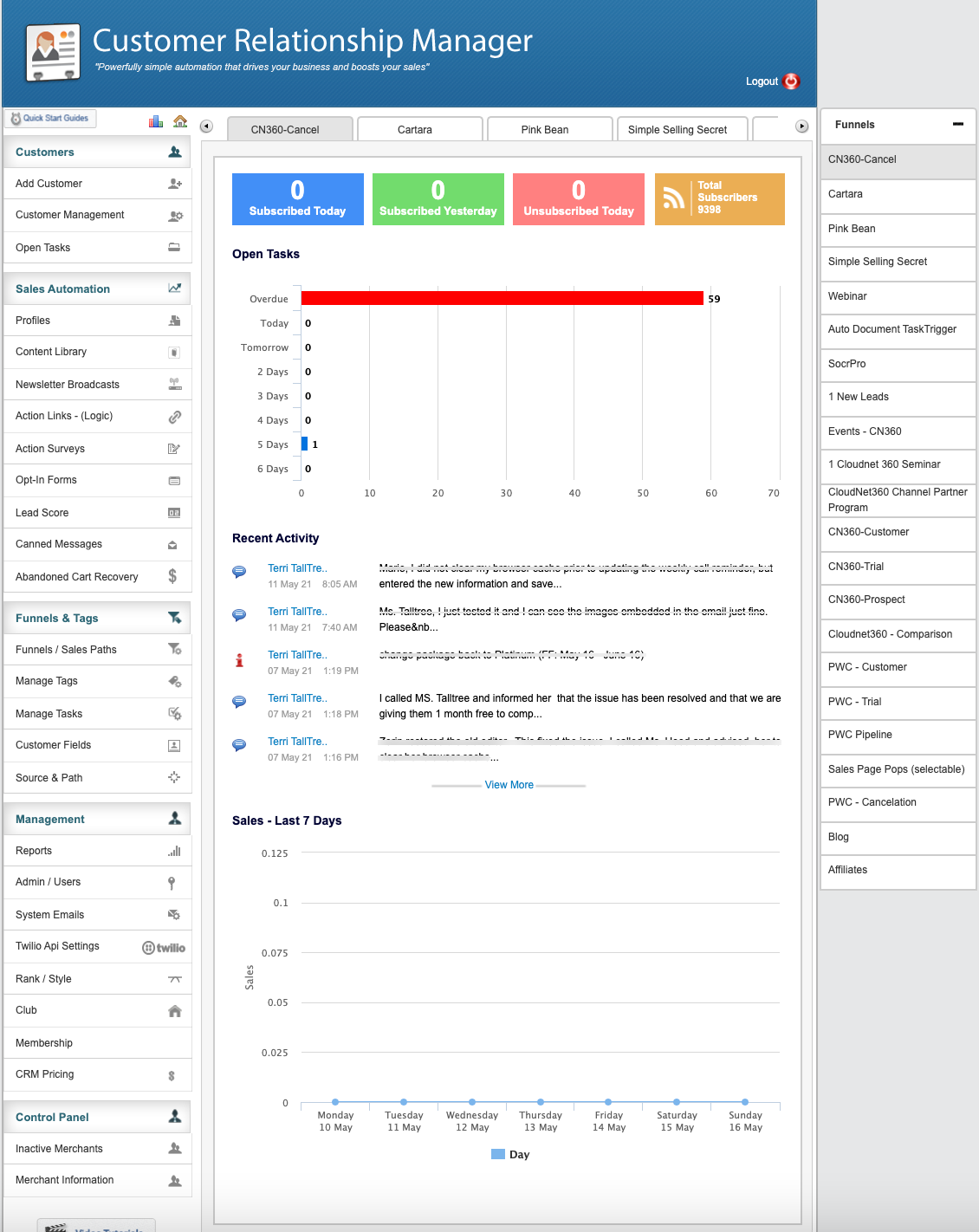Expand the Funnels & Tags section header
The height and width of the screenshot is (1232, 979).
click(97, 618)
